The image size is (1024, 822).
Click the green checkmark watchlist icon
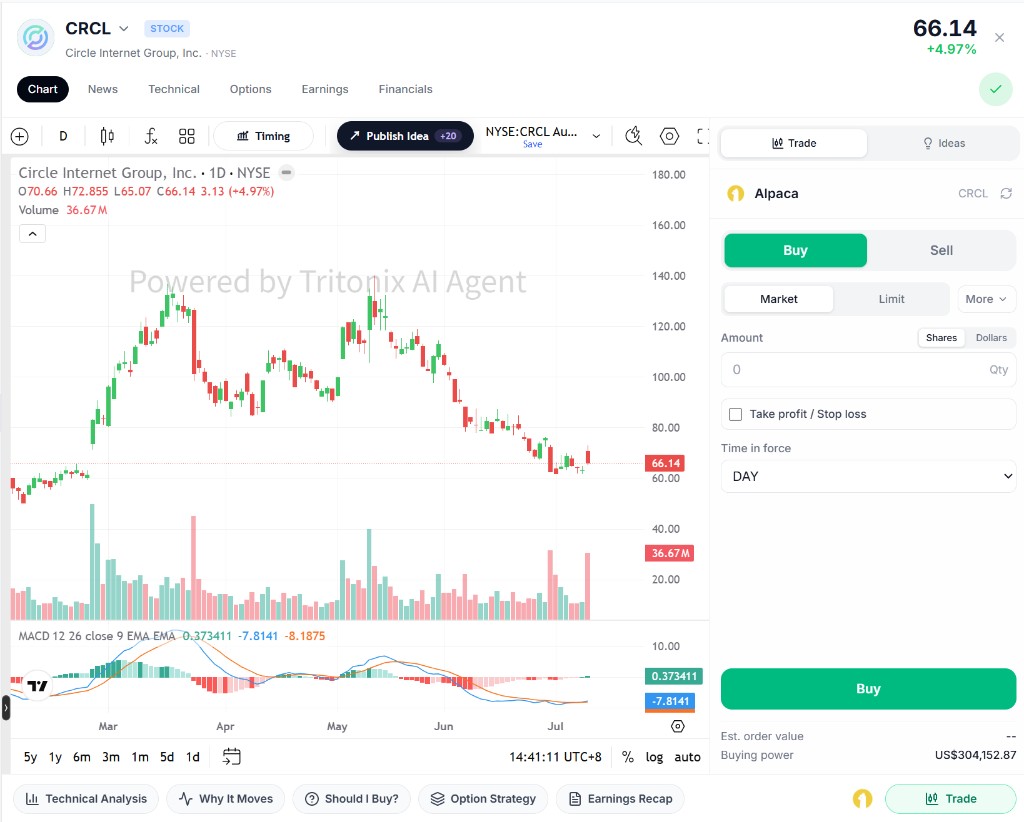tap(995, 89)
